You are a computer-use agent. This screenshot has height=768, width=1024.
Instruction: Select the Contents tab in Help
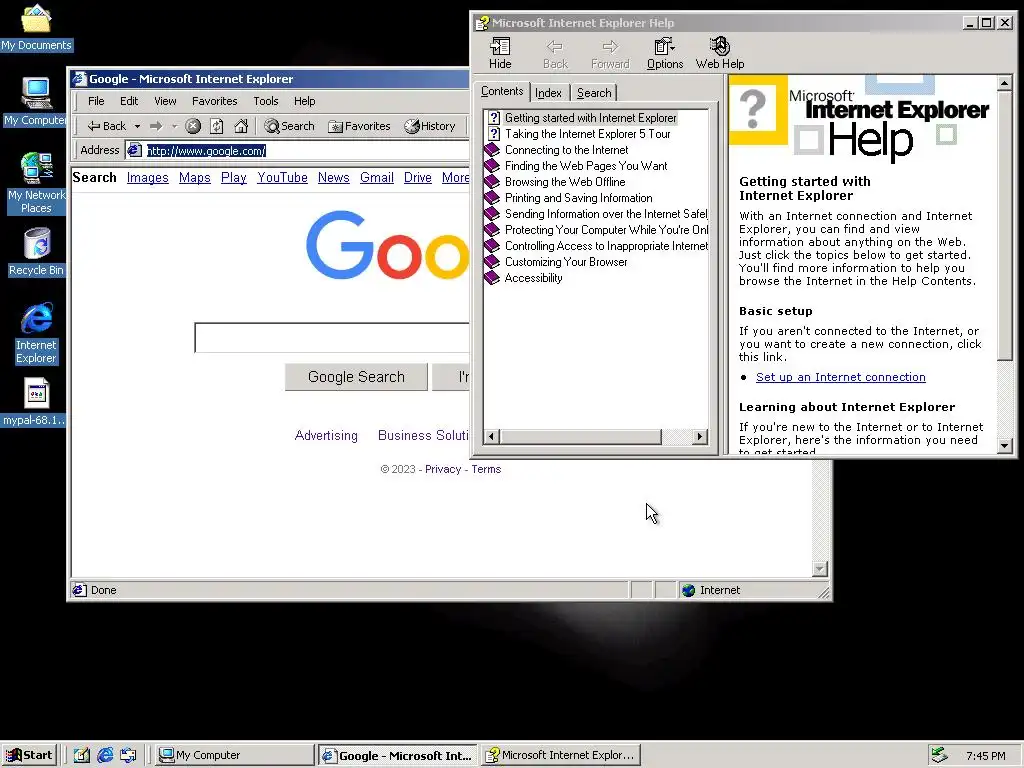point(502,91)
